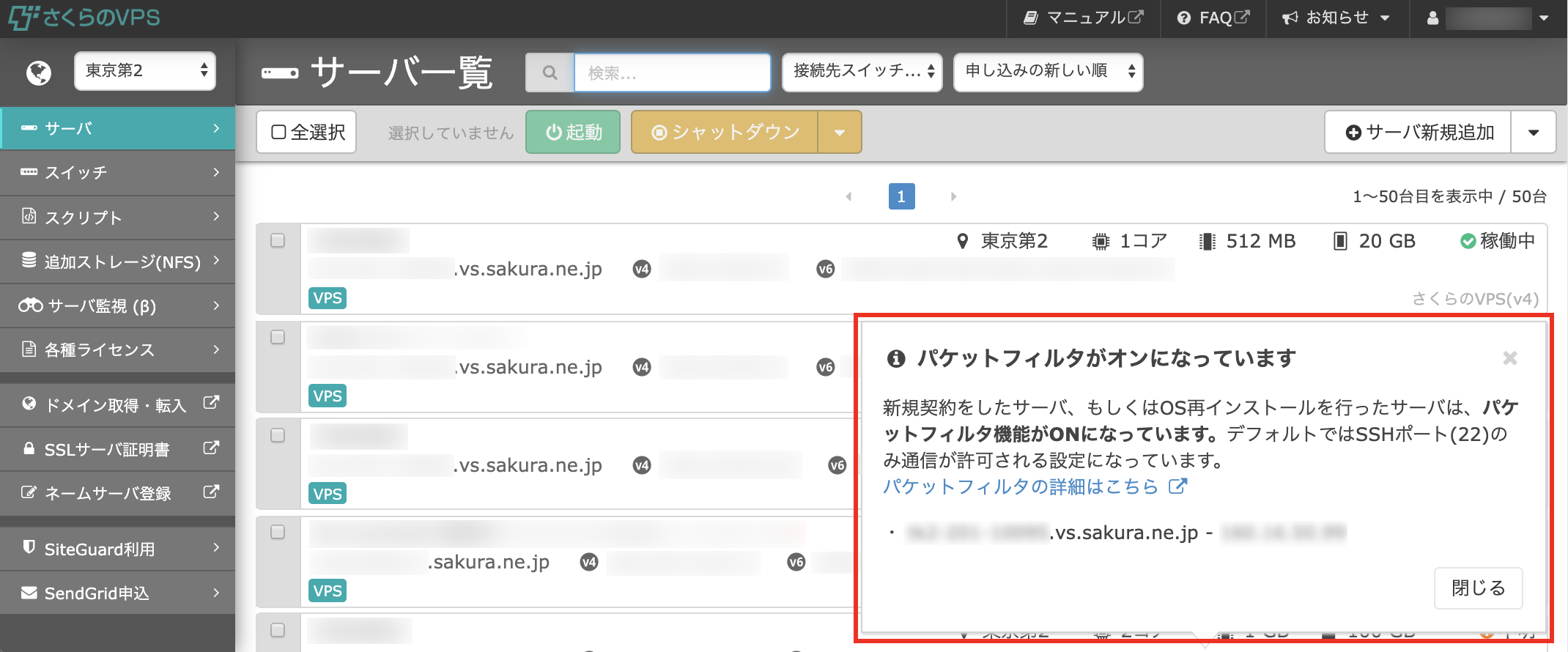The width and height of the screenshot is (1568, 652).
Task: Open パケットフィルタの詳細はこちら link
Action: [1035, 486]
